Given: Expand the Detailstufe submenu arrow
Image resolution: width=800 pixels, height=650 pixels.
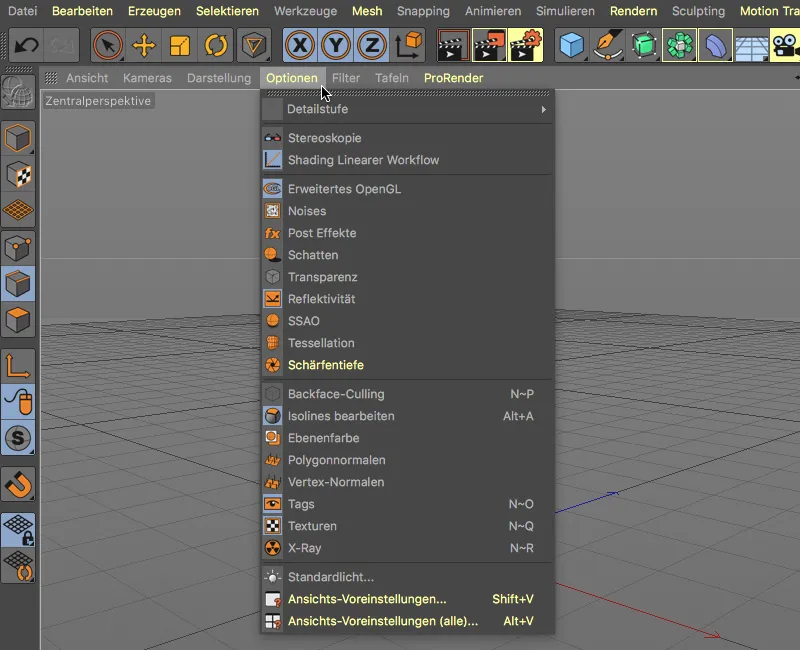Looking at the screenshot, I should pos(543,109).
